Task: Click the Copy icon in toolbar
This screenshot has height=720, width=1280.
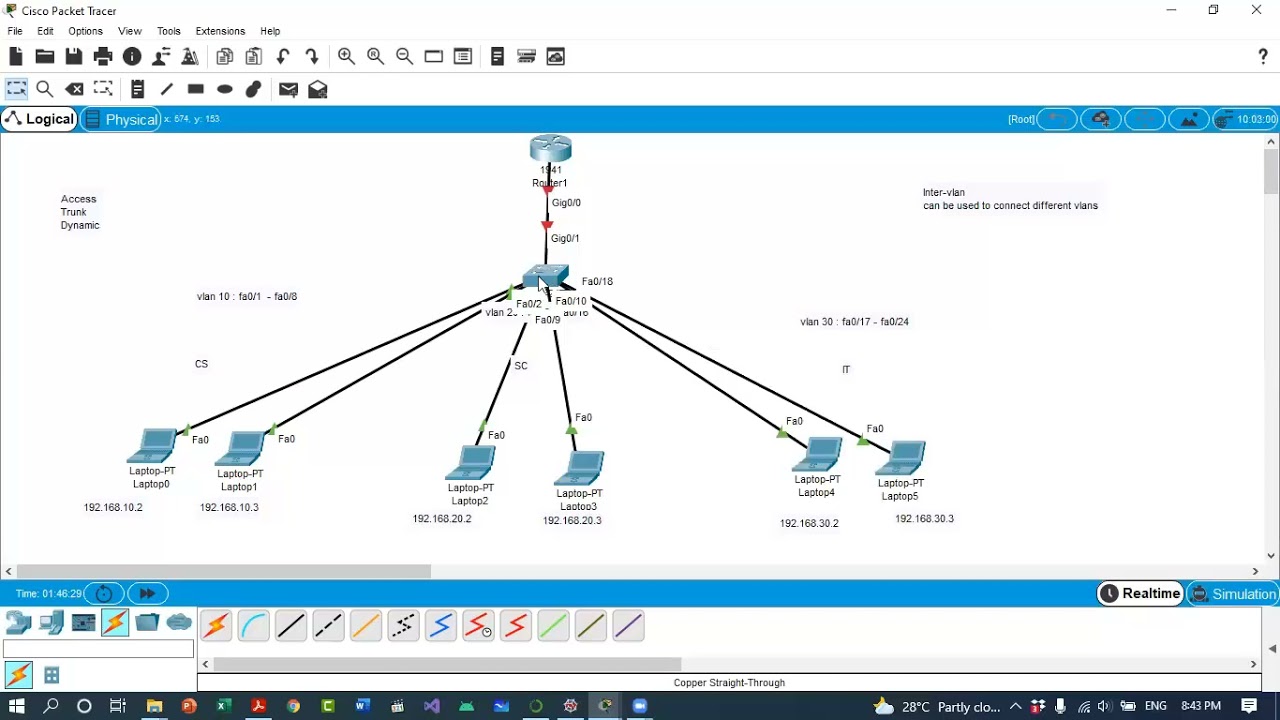Action: (225, 57)
